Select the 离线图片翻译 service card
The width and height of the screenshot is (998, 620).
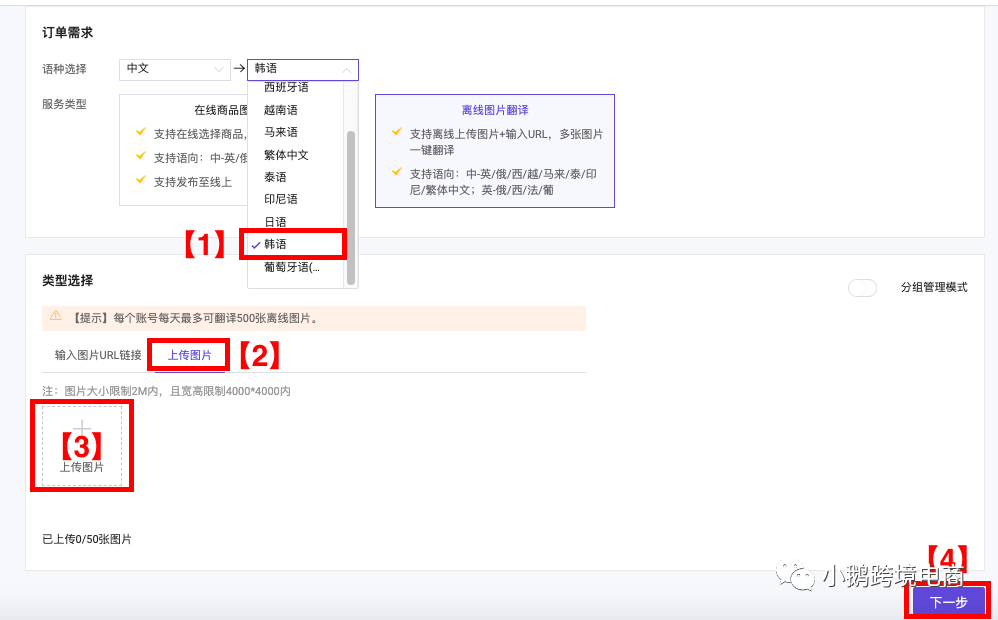coord(494,150)
